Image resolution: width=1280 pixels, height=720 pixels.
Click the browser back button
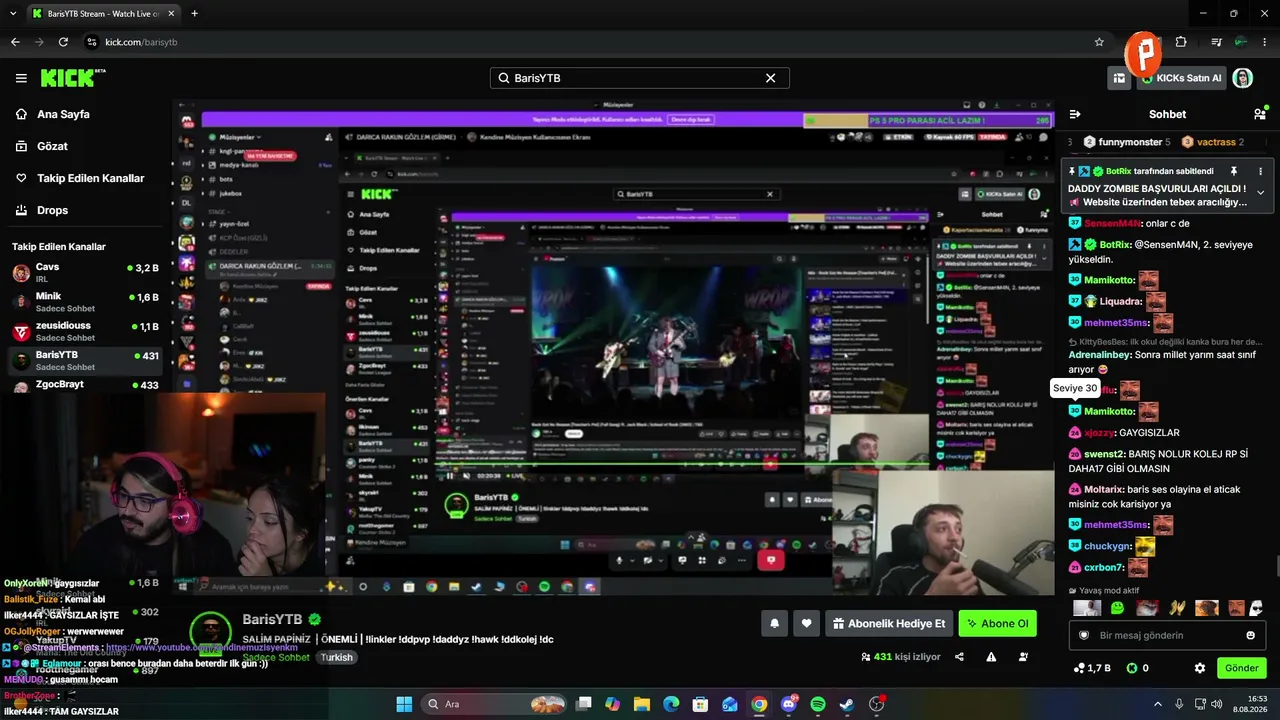pos(15,42)
